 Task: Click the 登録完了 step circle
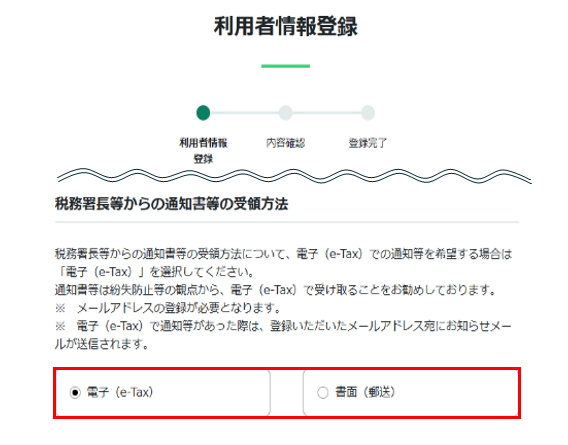[x=368, y=113]
